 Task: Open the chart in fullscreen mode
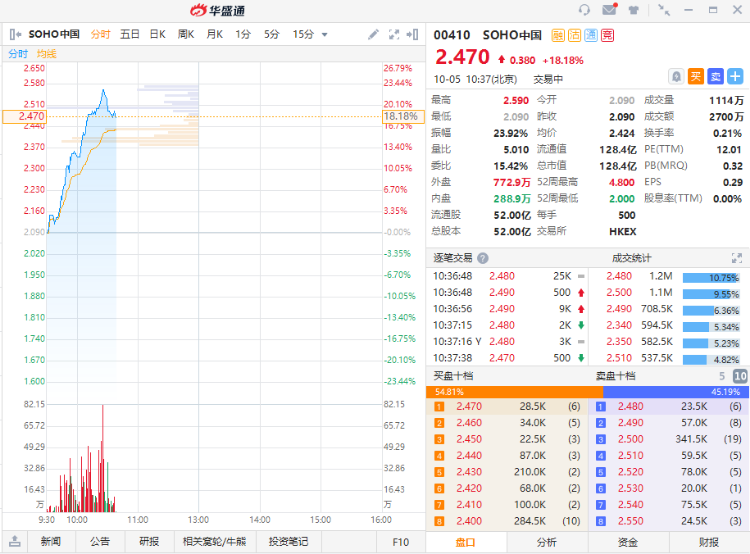tap(394, 34)
